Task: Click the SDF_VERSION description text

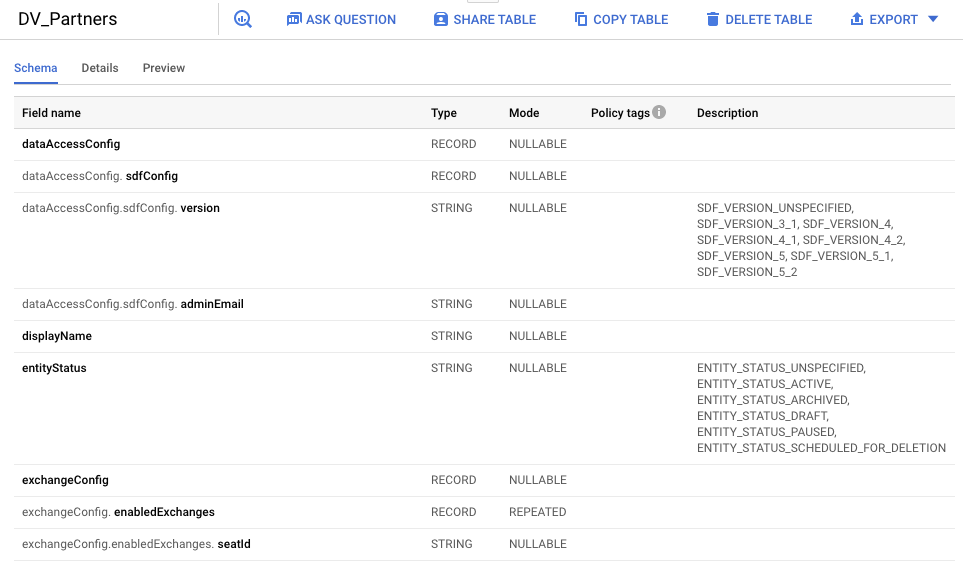Action: pyautogui.click(x=801, y=240)
